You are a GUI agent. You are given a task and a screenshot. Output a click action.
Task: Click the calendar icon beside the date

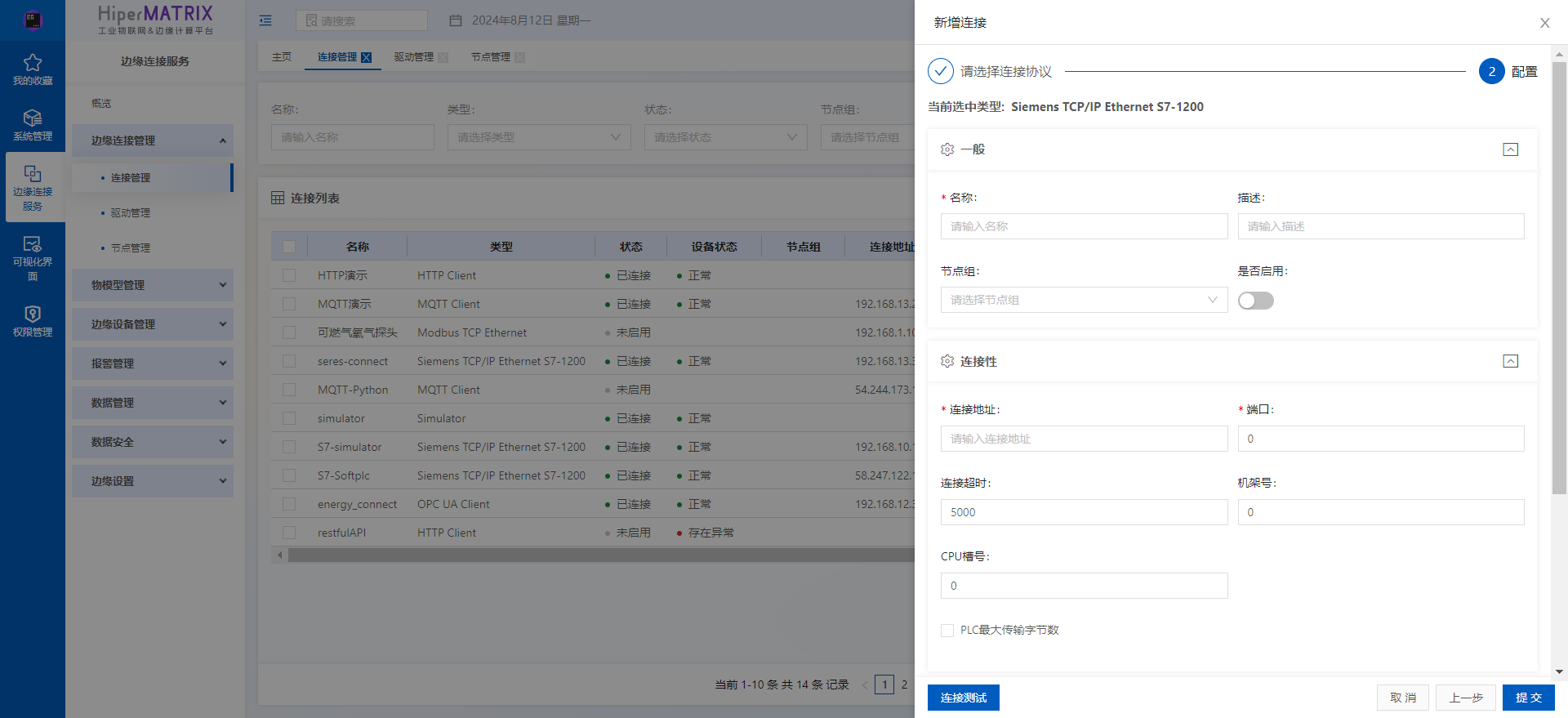pos(456,20)
